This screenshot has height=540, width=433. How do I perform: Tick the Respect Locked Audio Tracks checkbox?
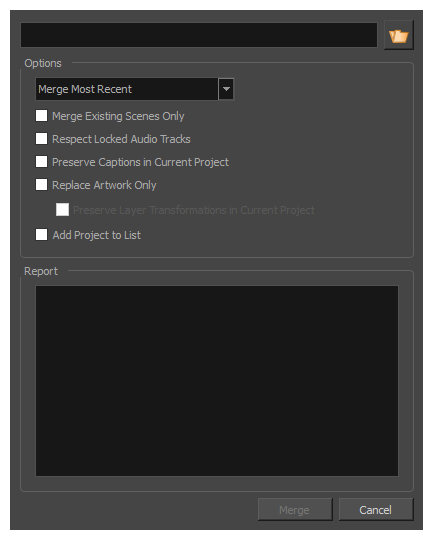[x=41, y=139]
